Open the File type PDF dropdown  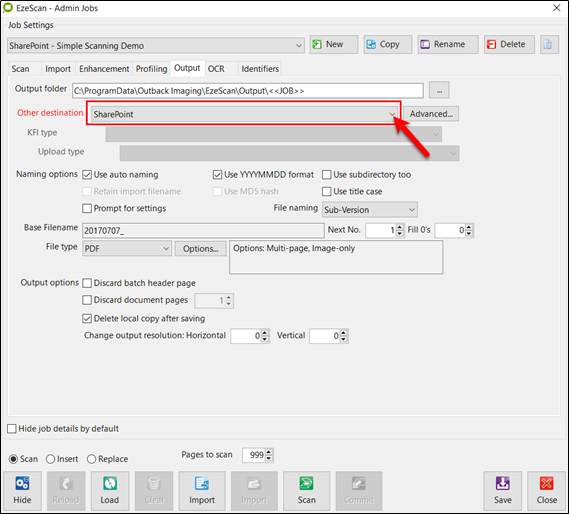pos(127,249)
